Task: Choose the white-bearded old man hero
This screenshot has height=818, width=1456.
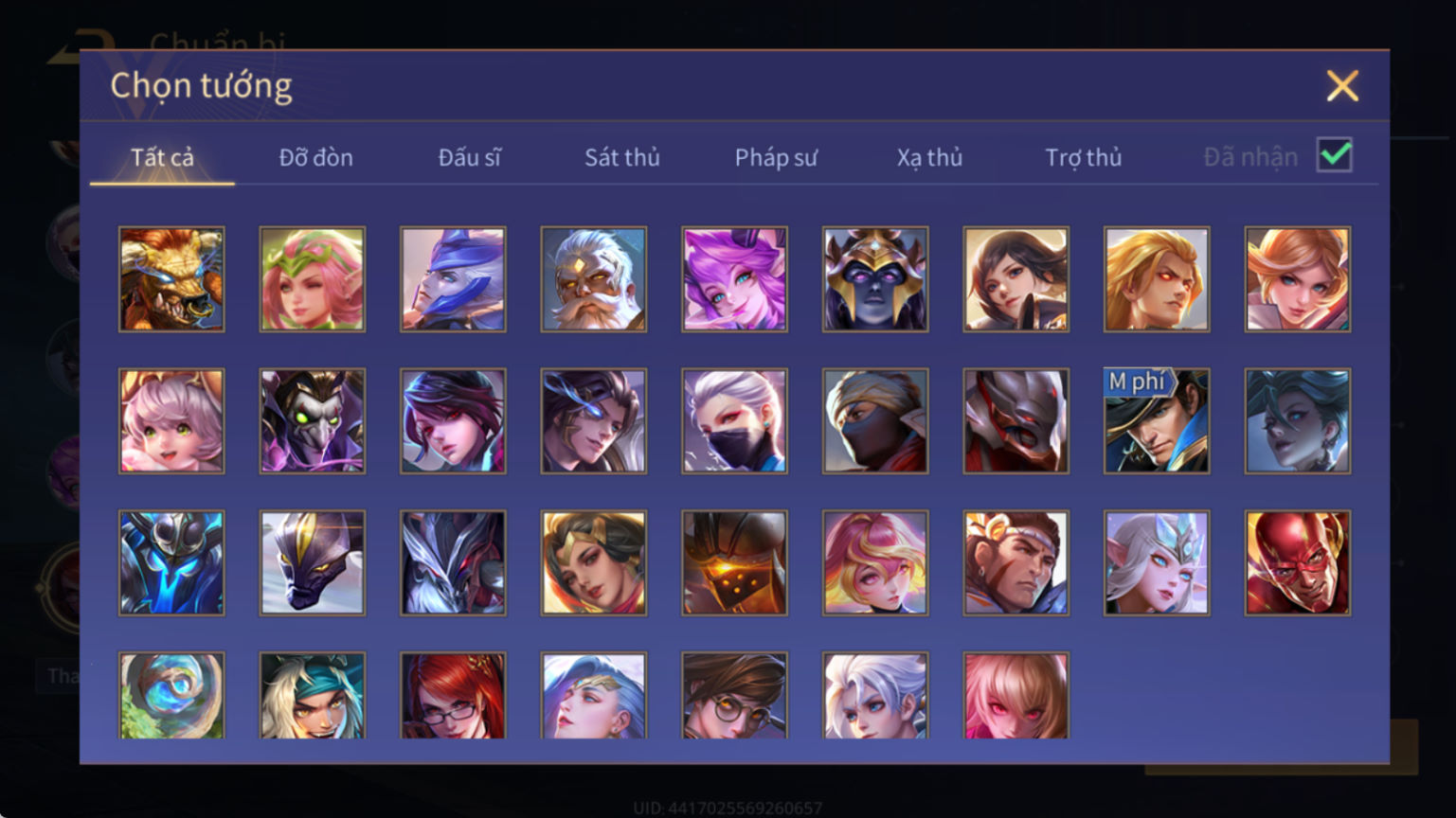Action: pos(594,279)
